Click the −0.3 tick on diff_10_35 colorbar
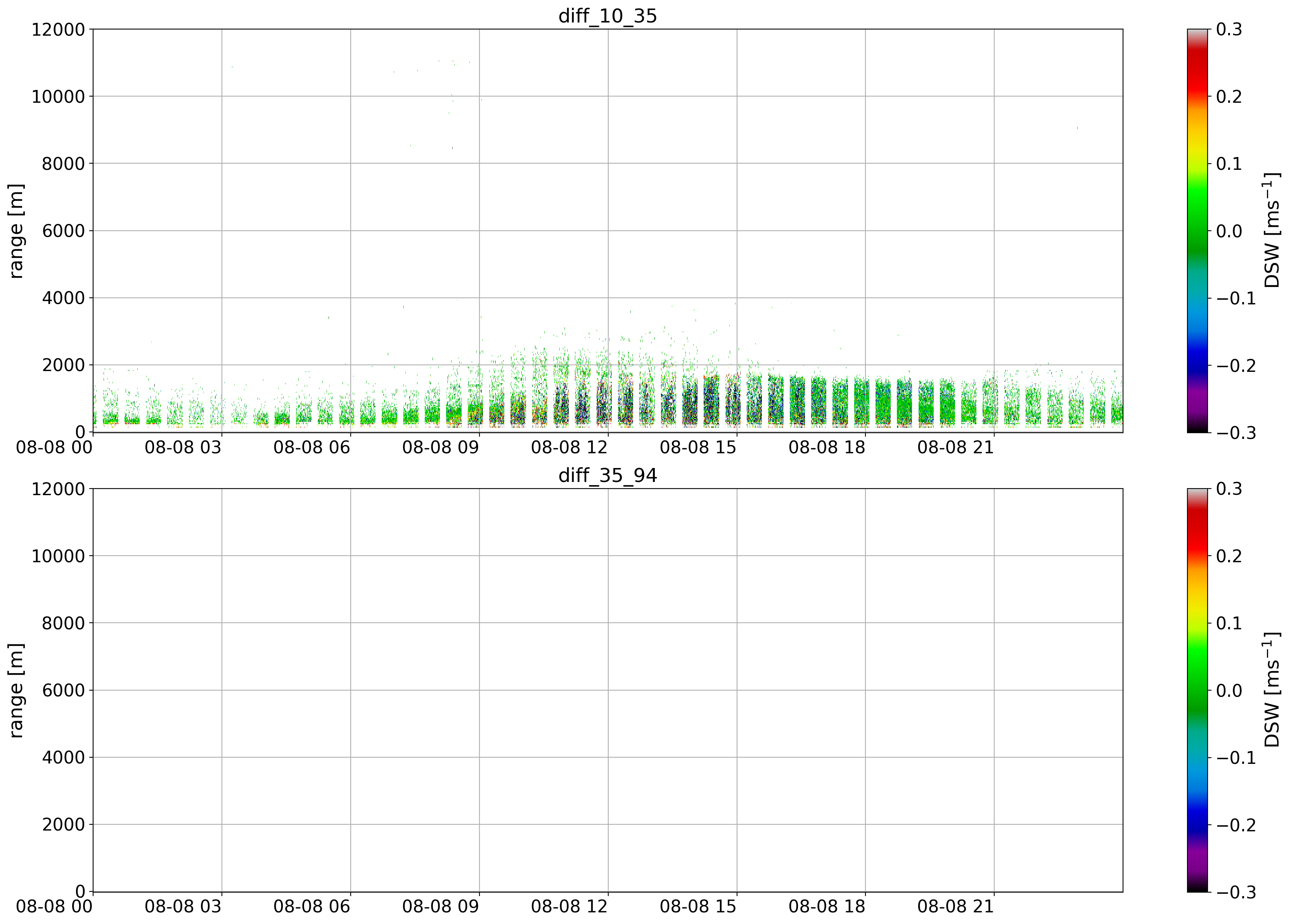Image resolution: width=1291 pixels, height=924 pixels. click(x=1236, y=433)
